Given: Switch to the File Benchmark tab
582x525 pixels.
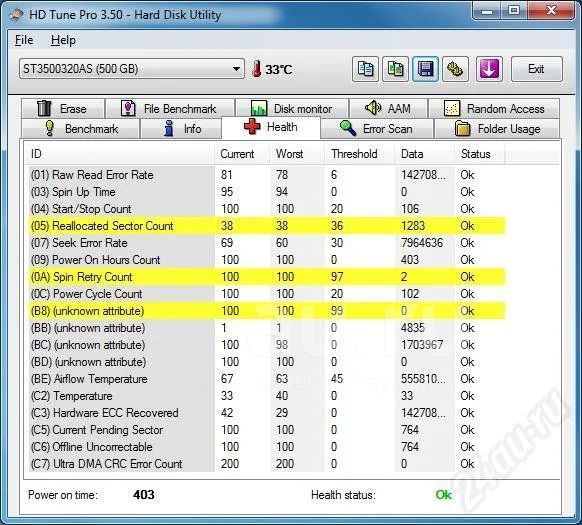Looking at the screenshot, I should click(170, 108).
